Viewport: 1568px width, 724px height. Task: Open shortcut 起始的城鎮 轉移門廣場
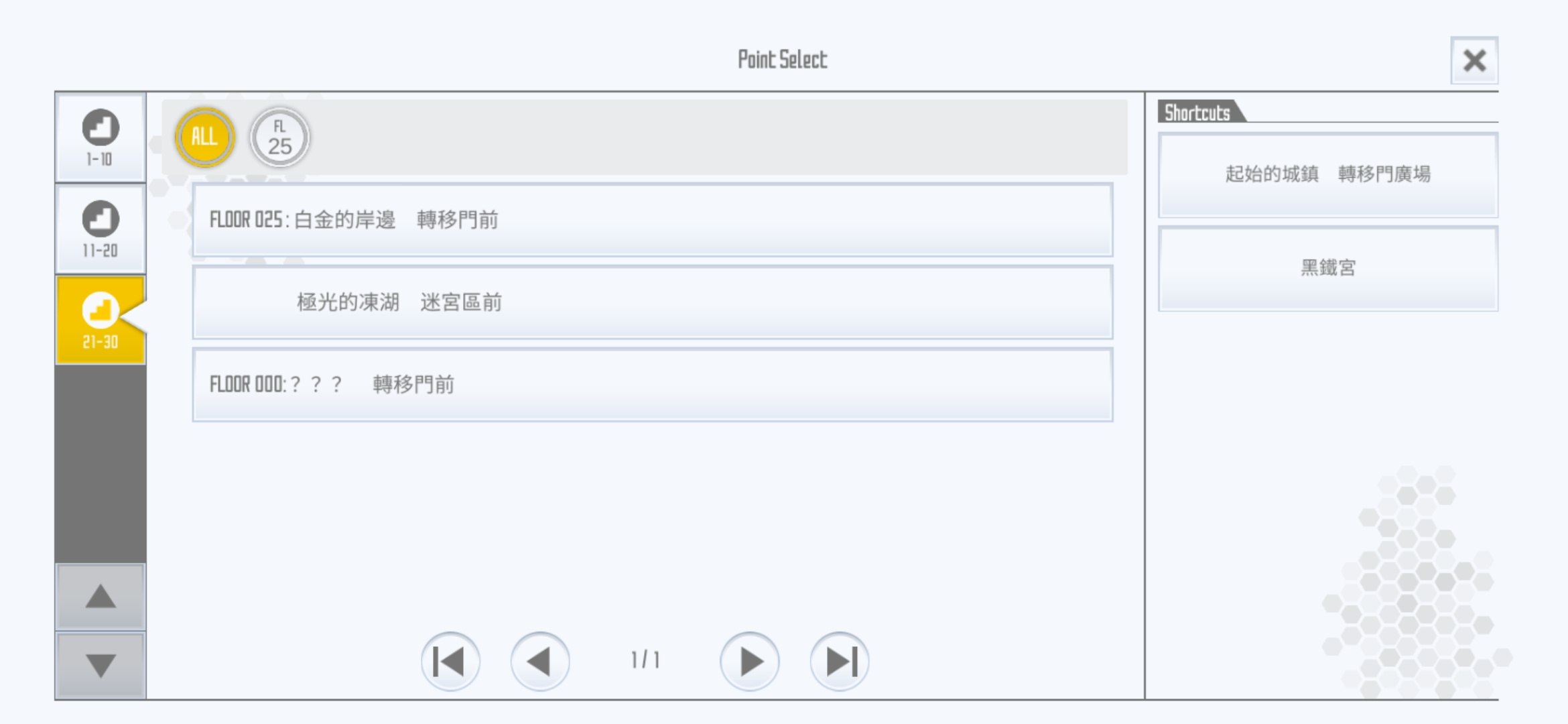(1328, 174)
